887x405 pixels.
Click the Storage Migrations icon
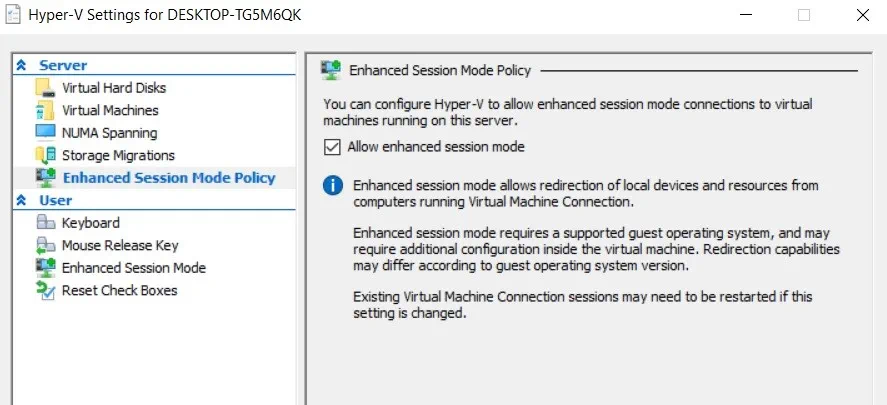click(x=45, y=155)
